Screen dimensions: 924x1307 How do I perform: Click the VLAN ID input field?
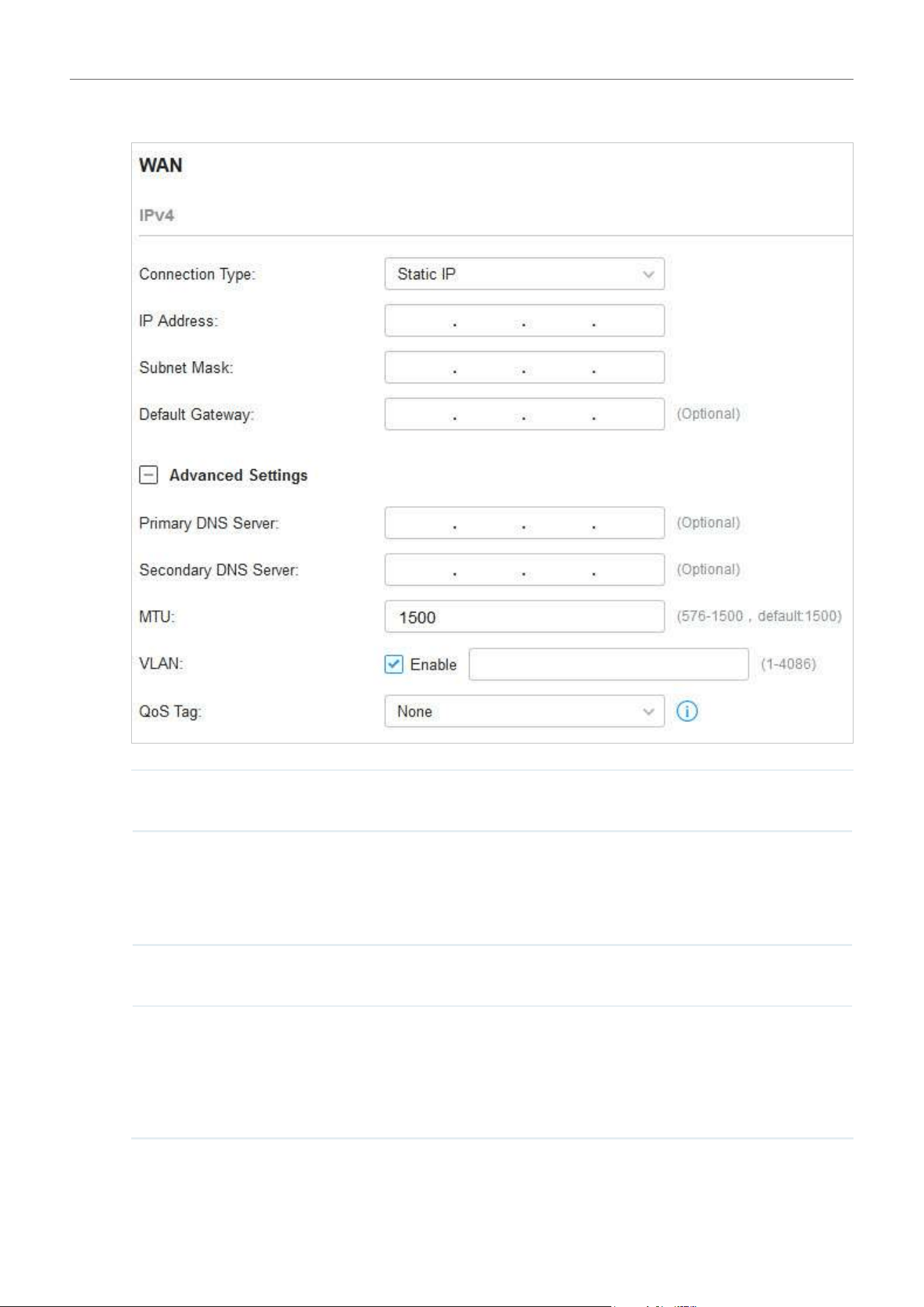click(609, 664)
